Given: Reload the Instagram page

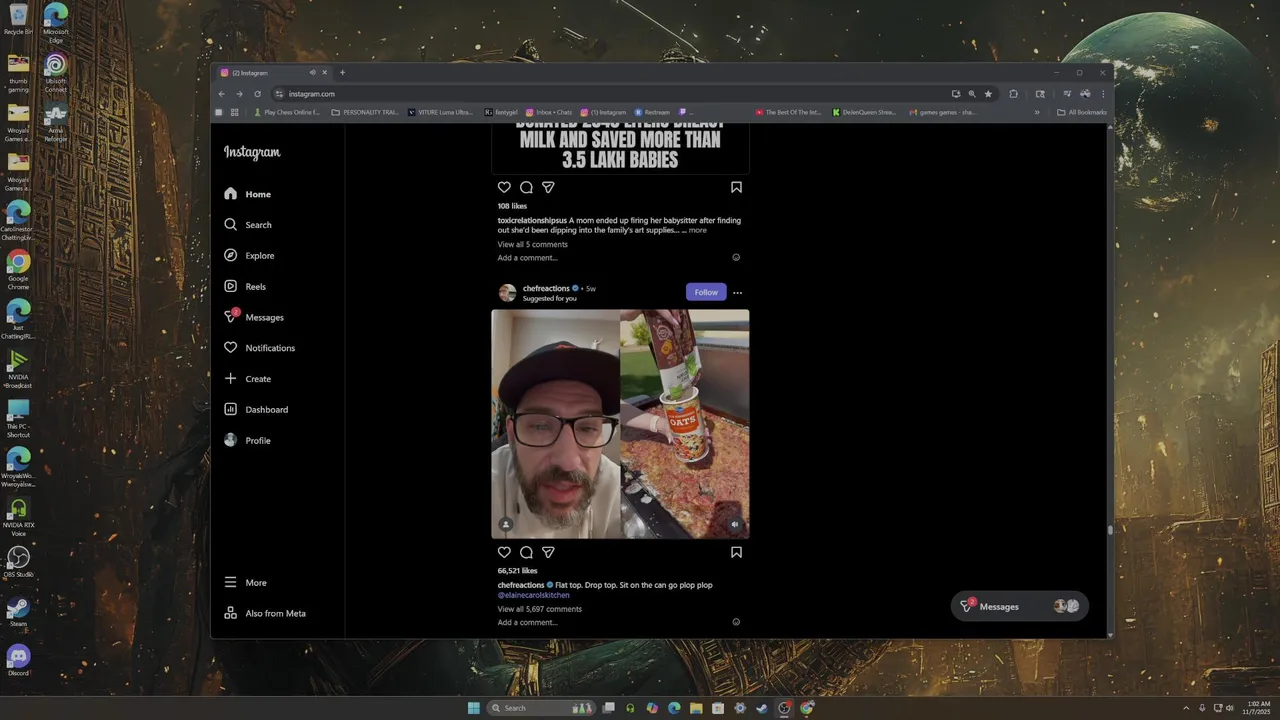Looking at the screenshot, I should tap(257, 94).
